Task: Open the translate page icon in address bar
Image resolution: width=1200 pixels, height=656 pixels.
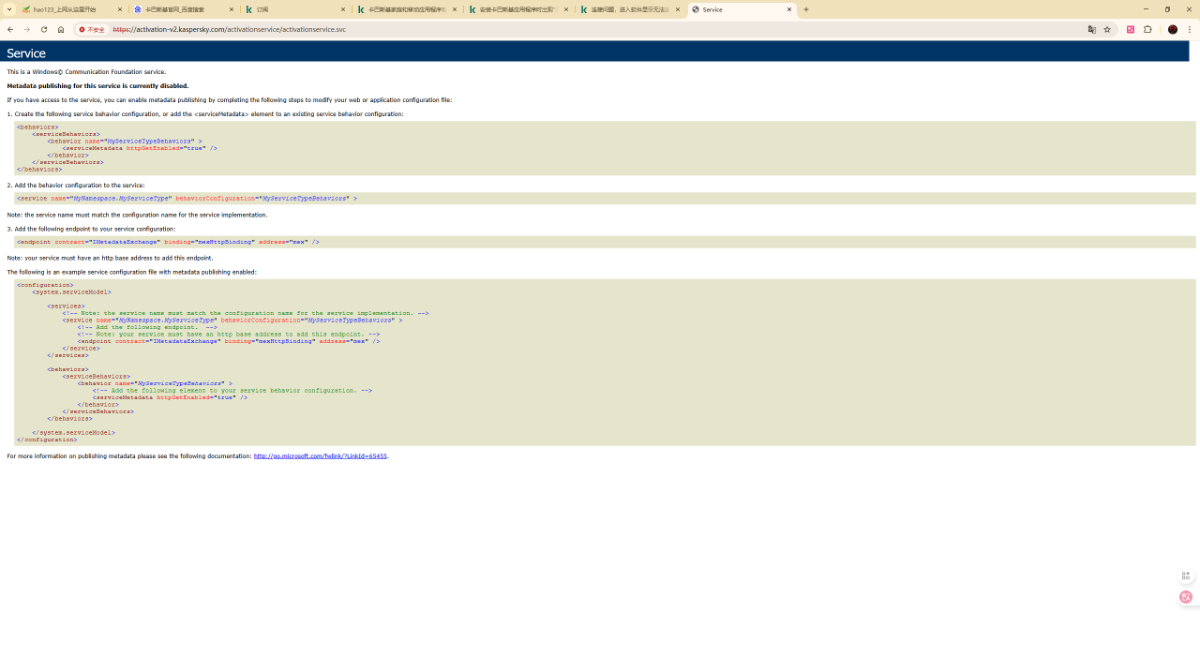Action: pyautogui.click(x=1092, y=30)
